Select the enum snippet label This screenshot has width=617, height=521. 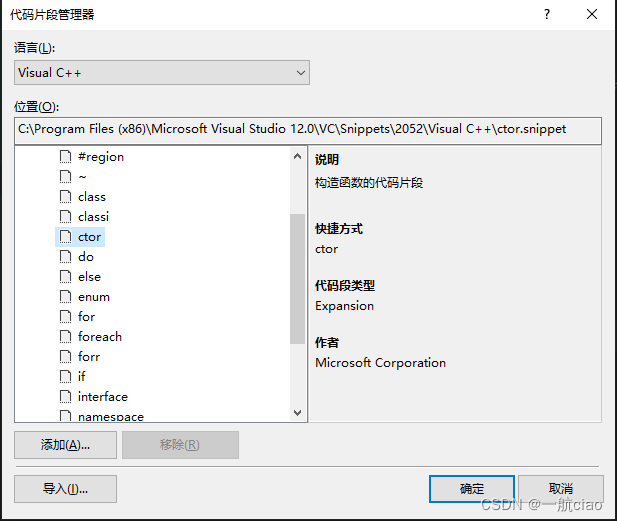click(x=94, y=297)
